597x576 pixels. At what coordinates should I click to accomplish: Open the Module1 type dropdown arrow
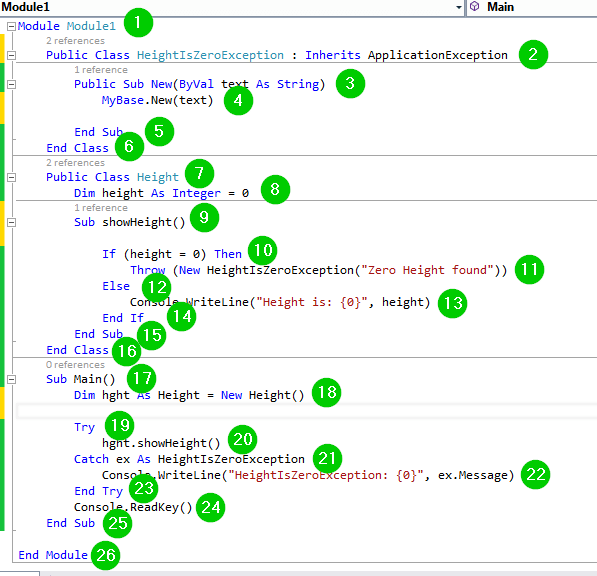coord(459,7)
